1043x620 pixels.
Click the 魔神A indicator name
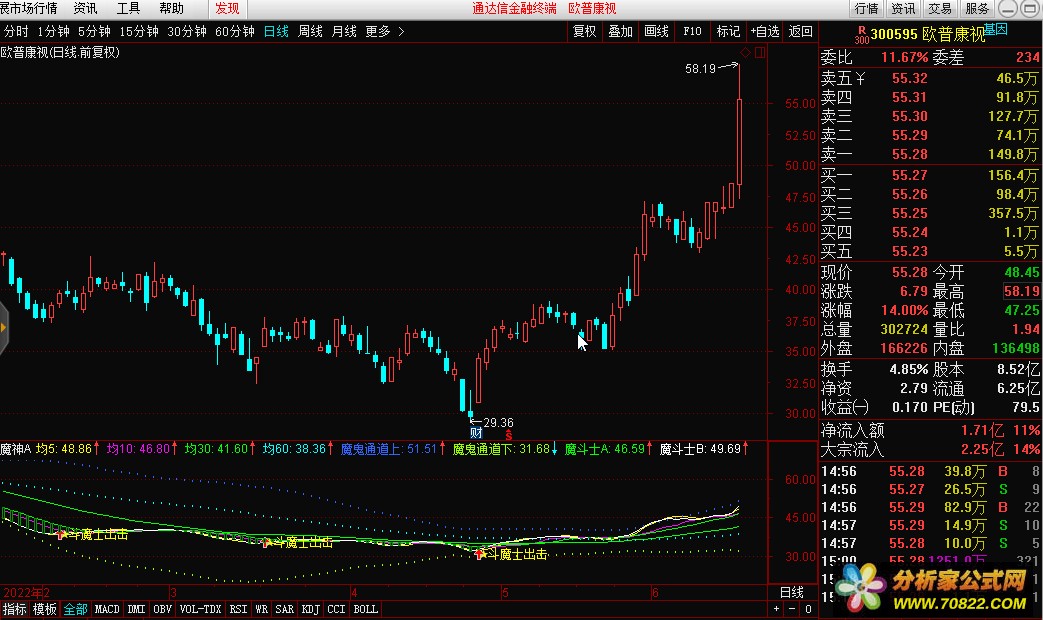(x=16, y=449)
